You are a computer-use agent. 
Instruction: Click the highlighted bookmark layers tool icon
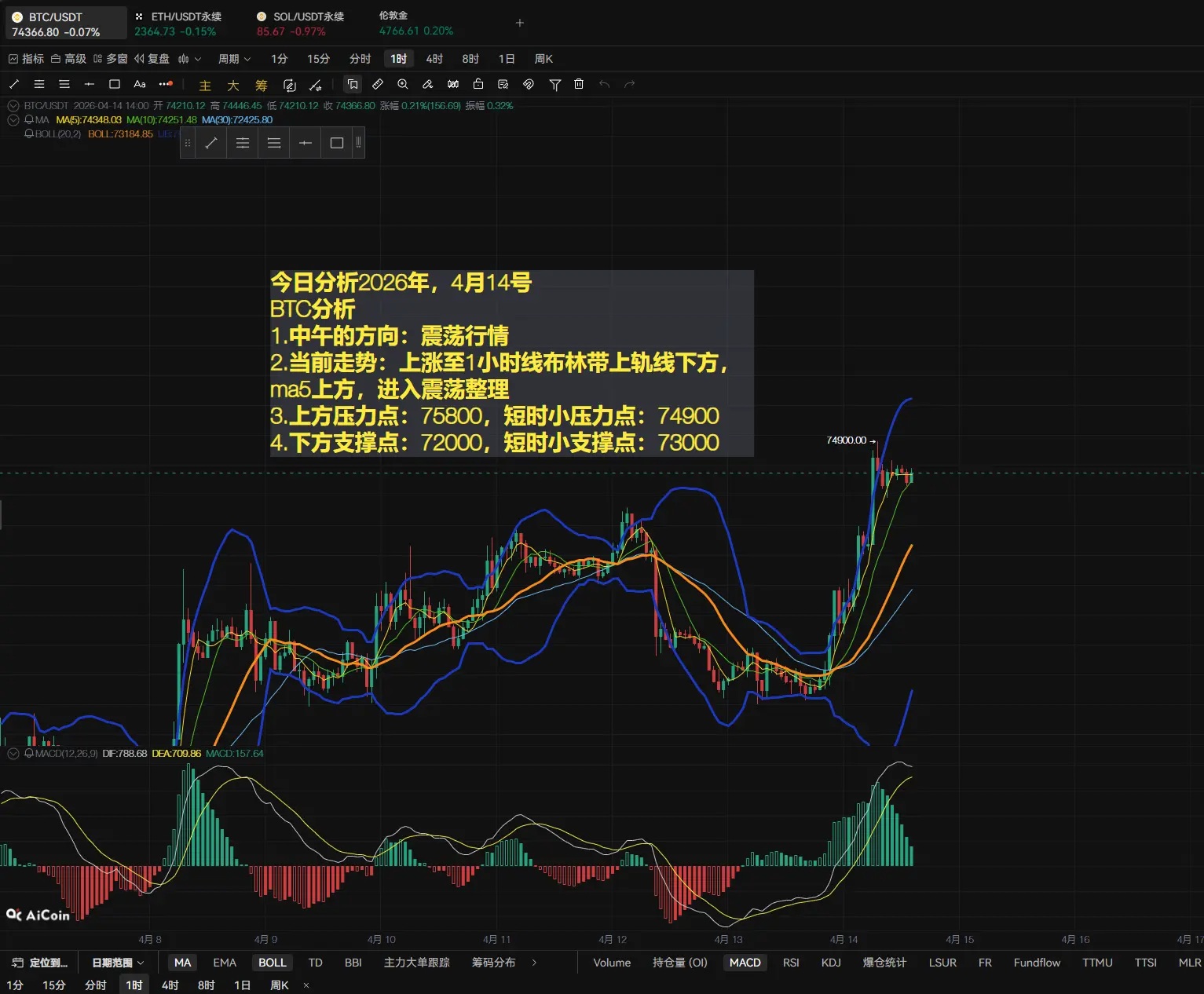(x=353, y=84)
